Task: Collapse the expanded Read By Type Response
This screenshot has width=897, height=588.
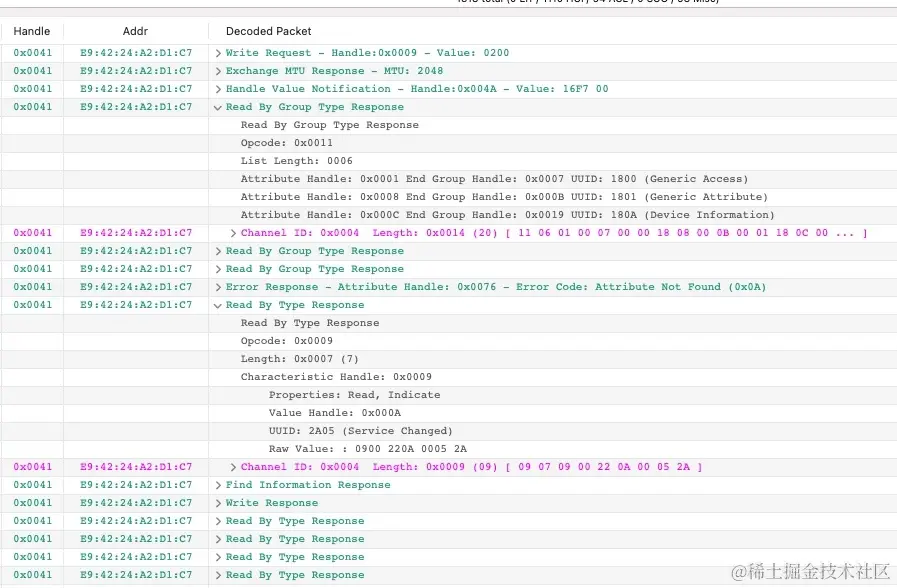Action: pyautogui.click(x=217, y=305)
